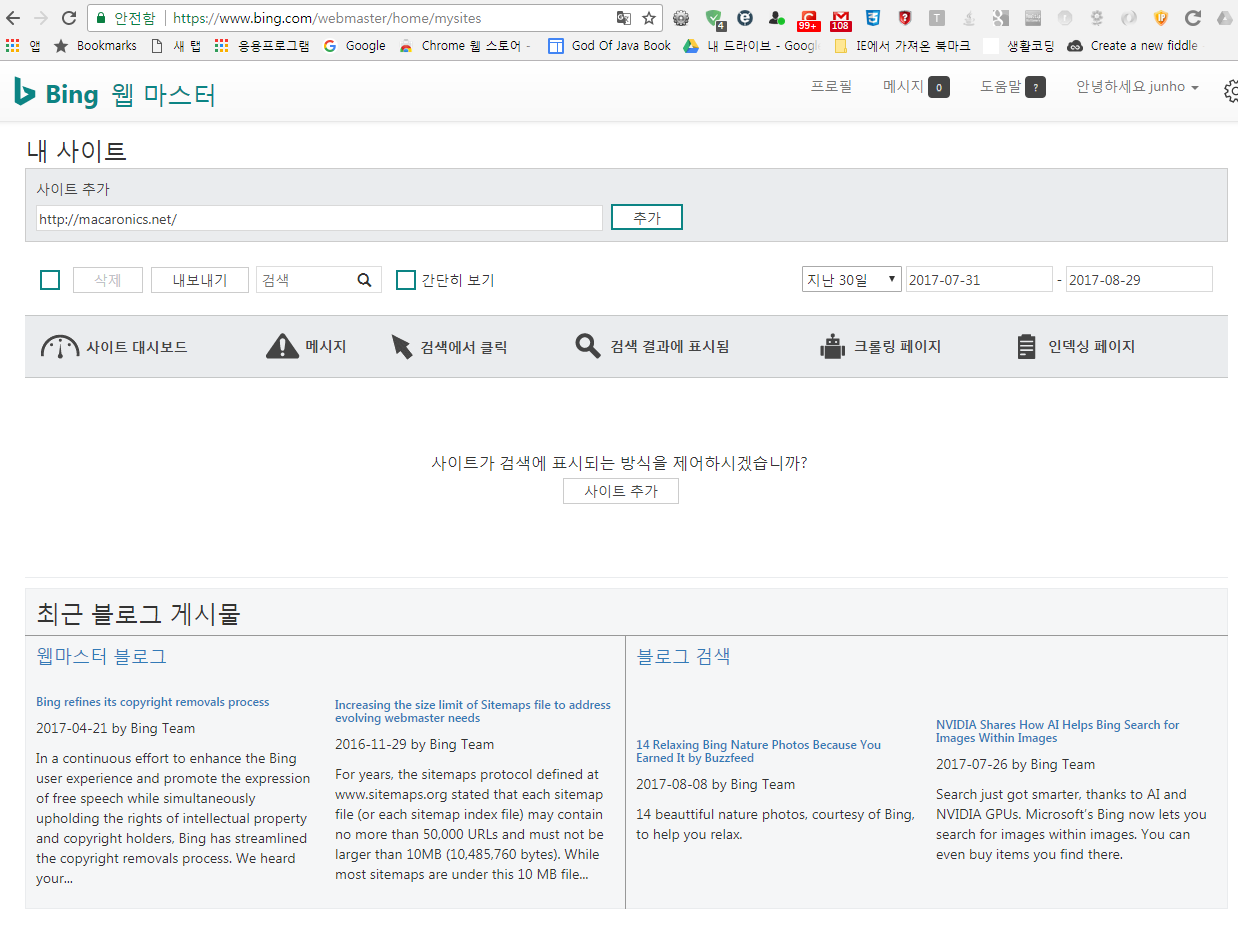Open the settings gear in page header
This screenshot has width=1238, height=933.
pyautogui.click(x=1231, y=91)
